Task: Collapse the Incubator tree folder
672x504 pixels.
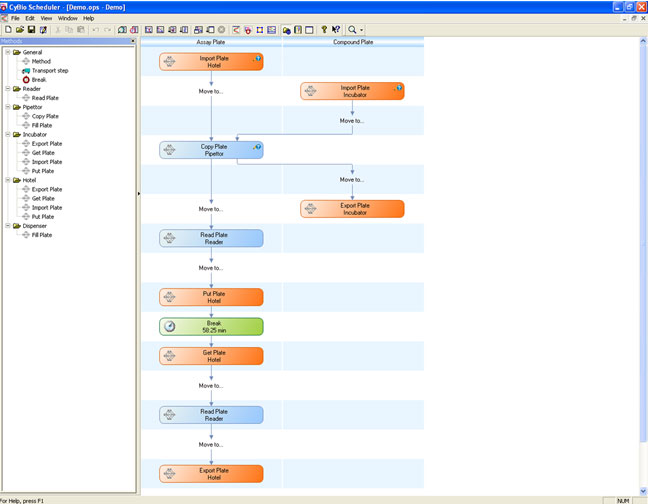Action: point(8,135)
